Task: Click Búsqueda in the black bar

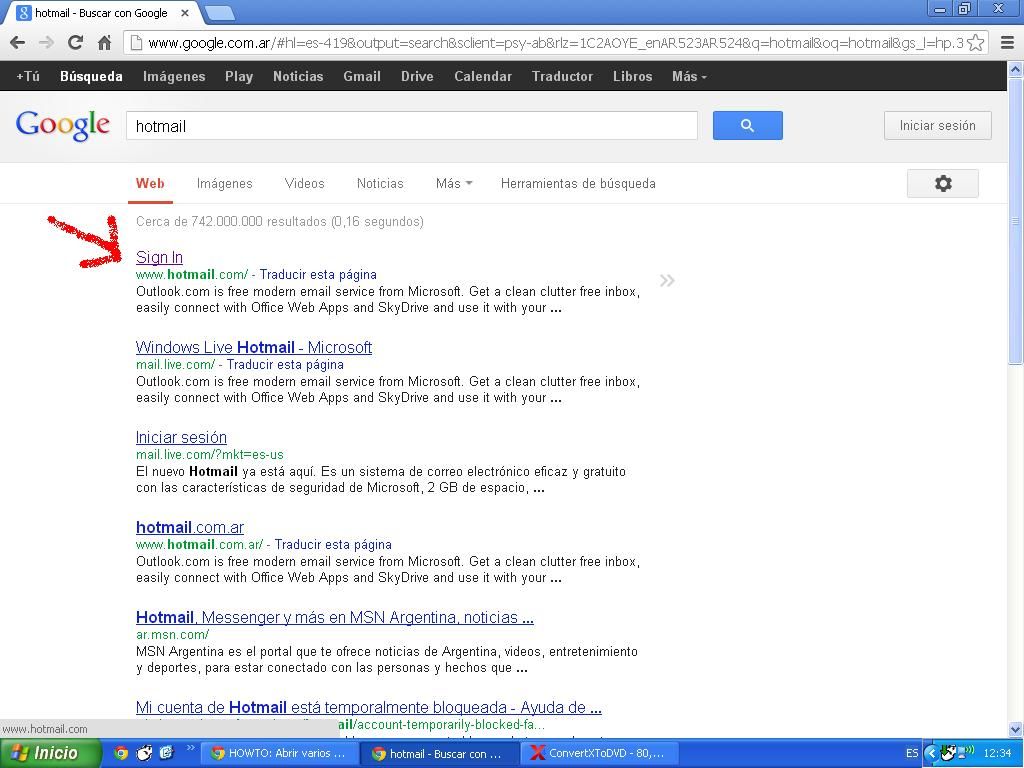Action: (x=91, y=76)
